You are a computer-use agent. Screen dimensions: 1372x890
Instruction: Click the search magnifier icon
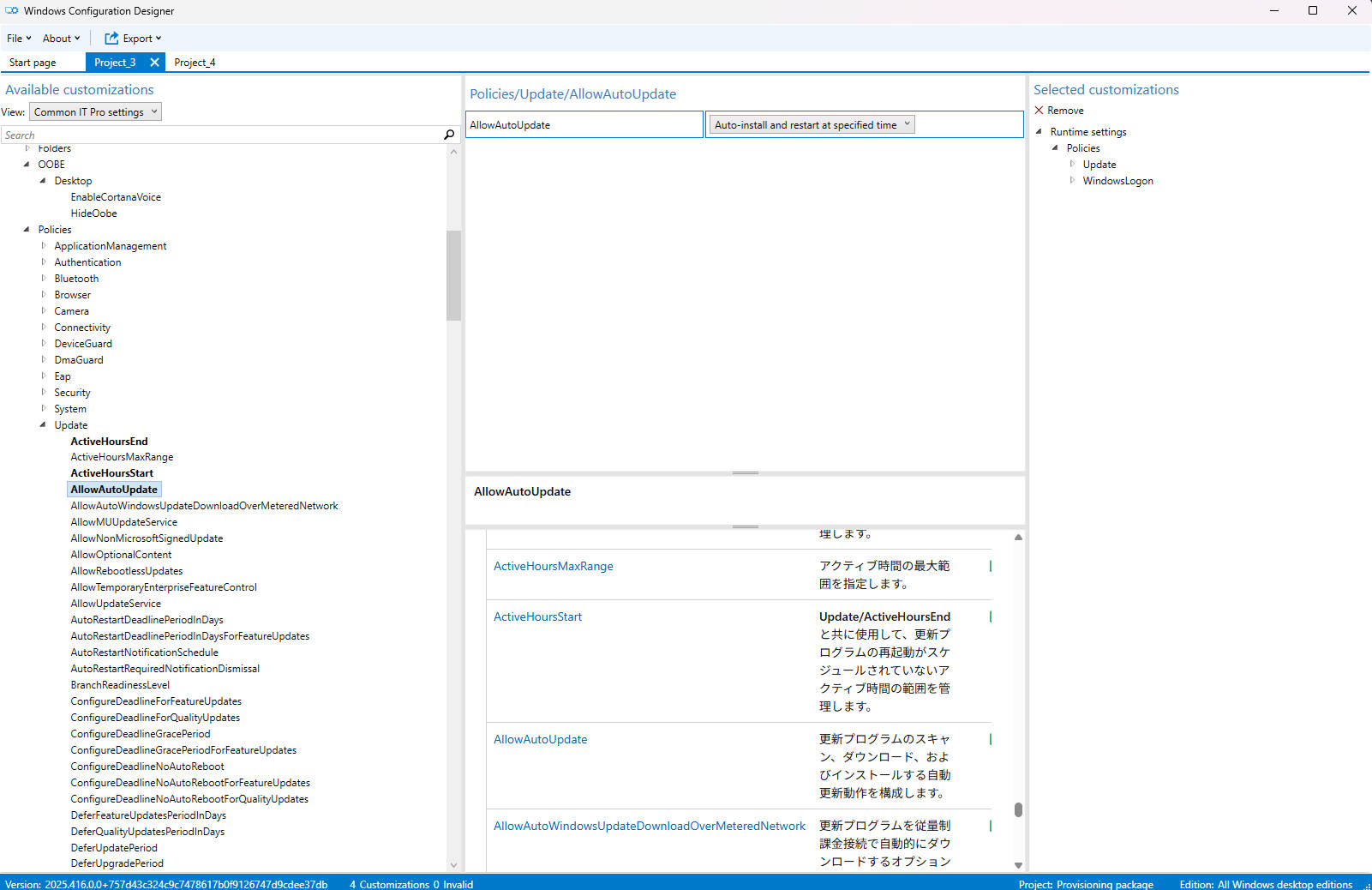(x=449, y=135)
